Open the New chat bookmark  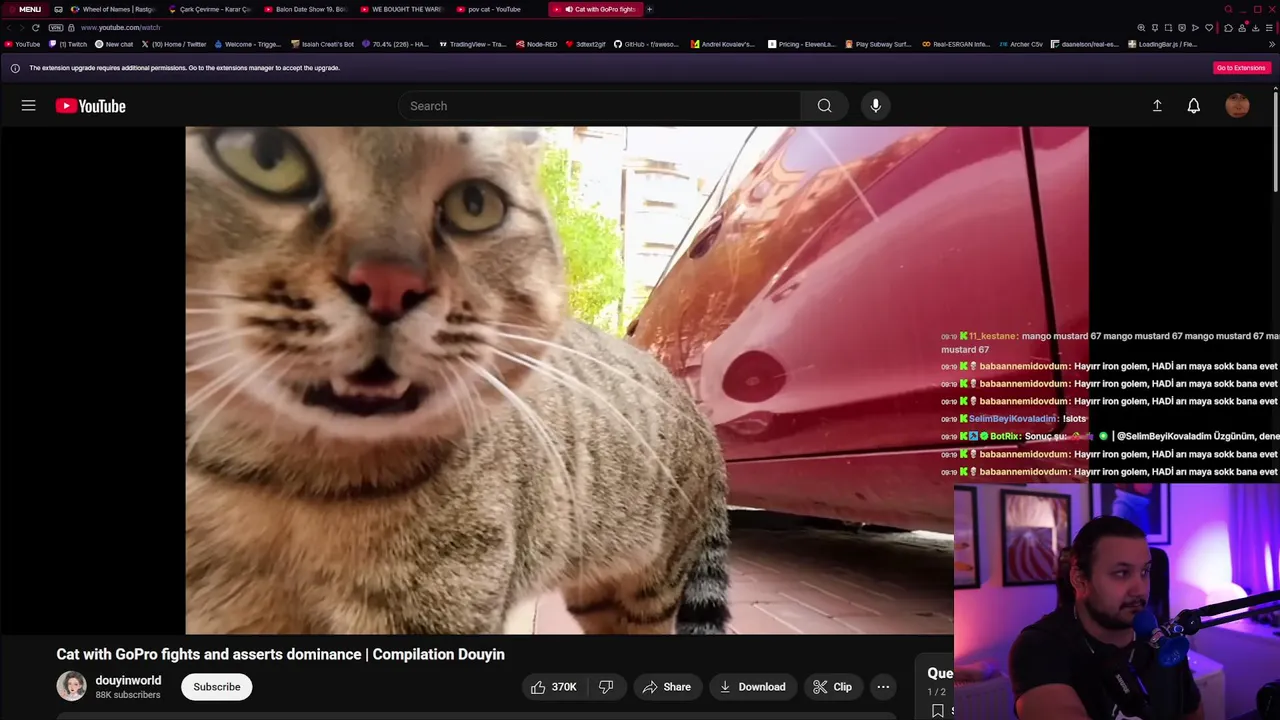[x=114, y=44]
